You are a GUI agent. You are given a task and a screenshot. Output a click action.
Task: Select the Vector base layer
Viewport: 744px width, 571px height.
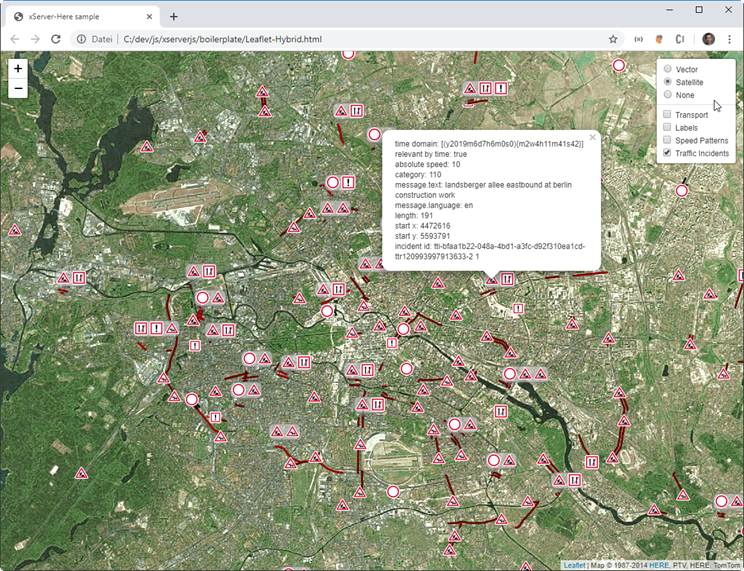coord(667,69)
